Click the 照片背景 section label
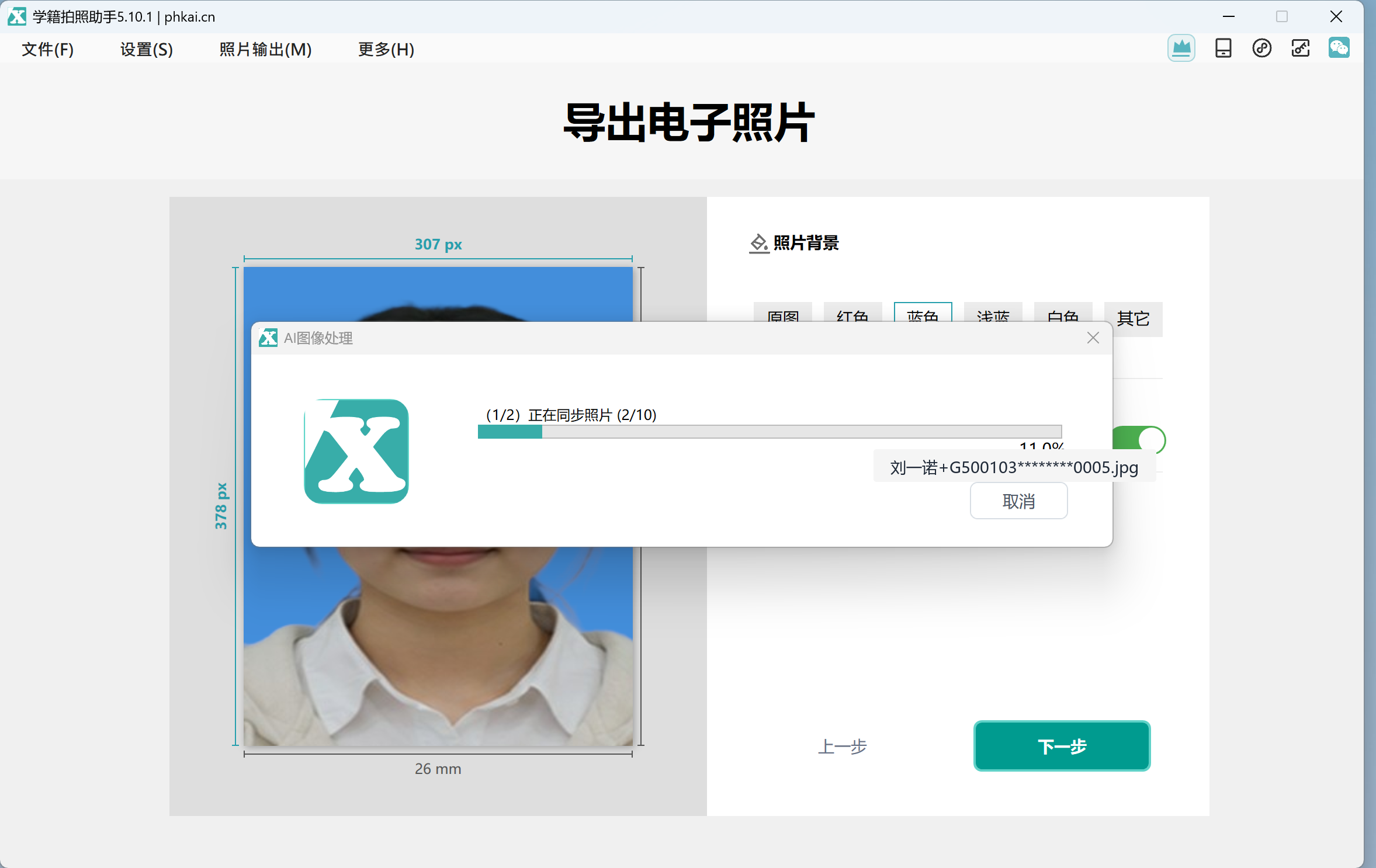 [806, 243]
